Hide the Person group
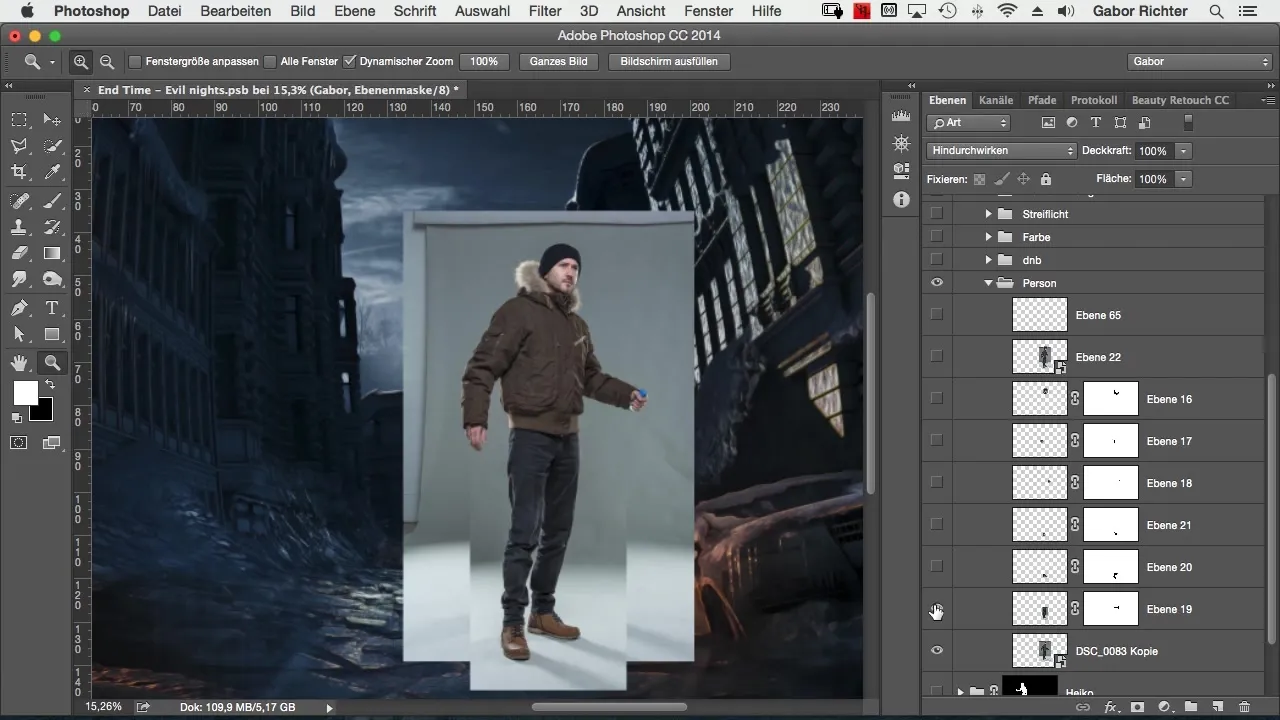The width and height of the screenshot is (1280, 720). coord(936,283)
